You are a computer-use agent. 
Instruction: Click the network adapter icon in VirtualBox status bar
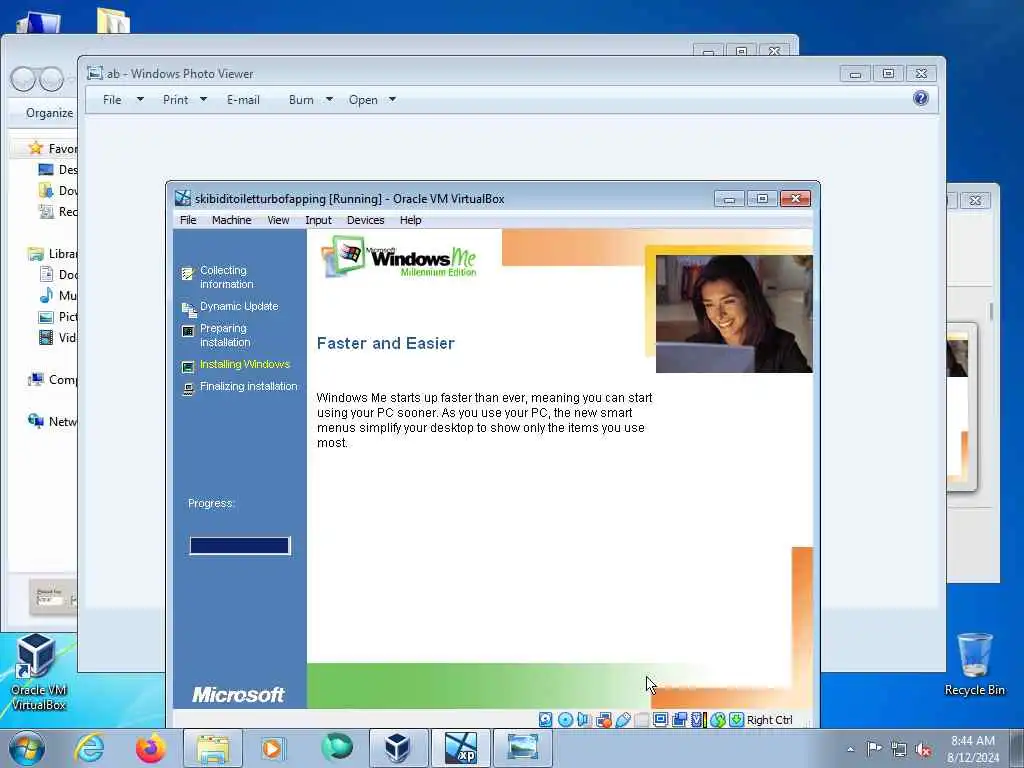coord(603,720)
